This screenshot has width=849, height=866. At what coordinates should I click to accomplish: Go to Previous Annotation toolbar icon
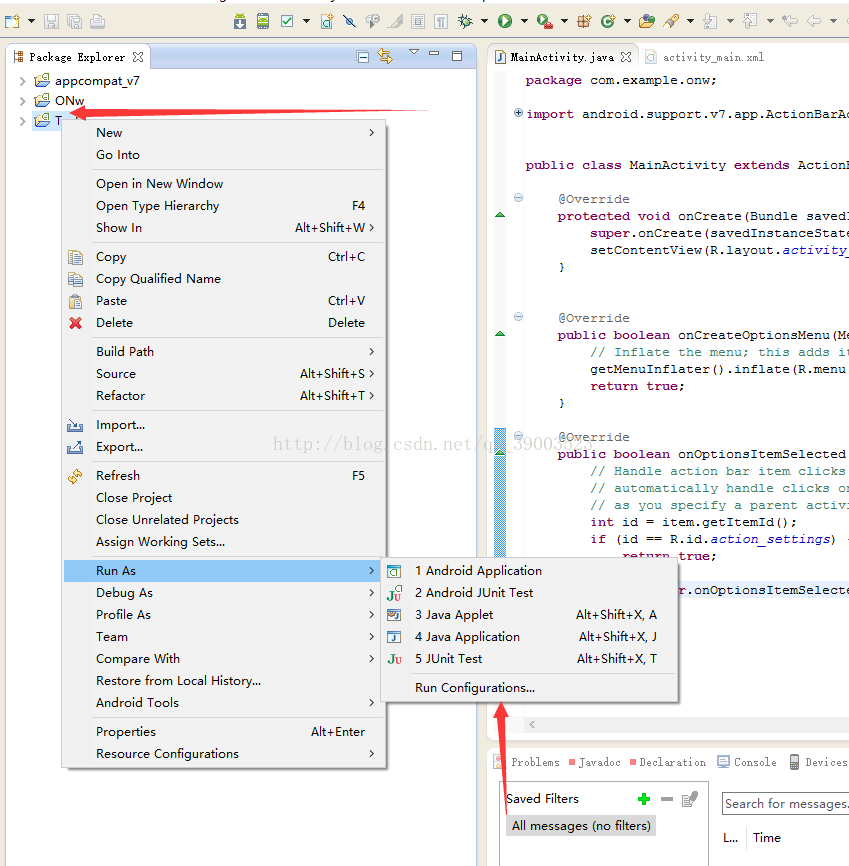point(750,22)
